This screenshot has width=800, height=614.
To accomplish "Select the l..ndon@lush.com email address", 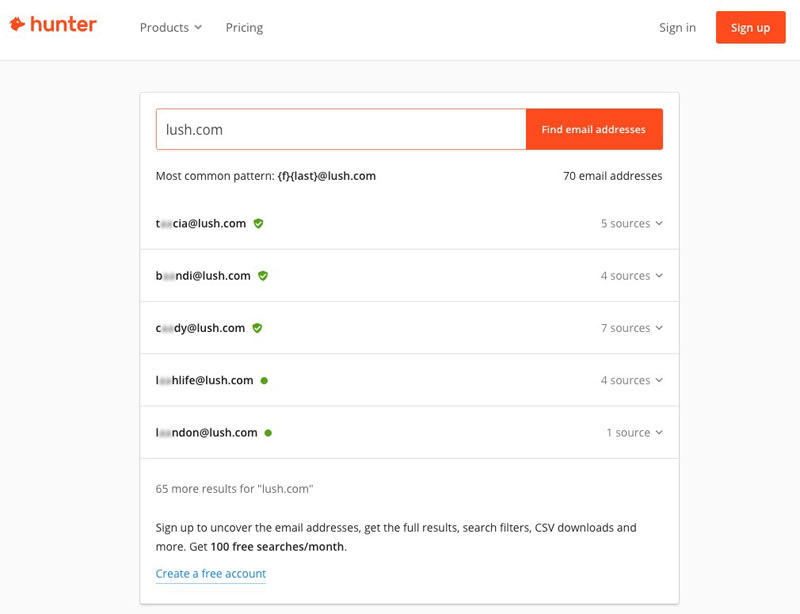I will click(x=206, y=433).
